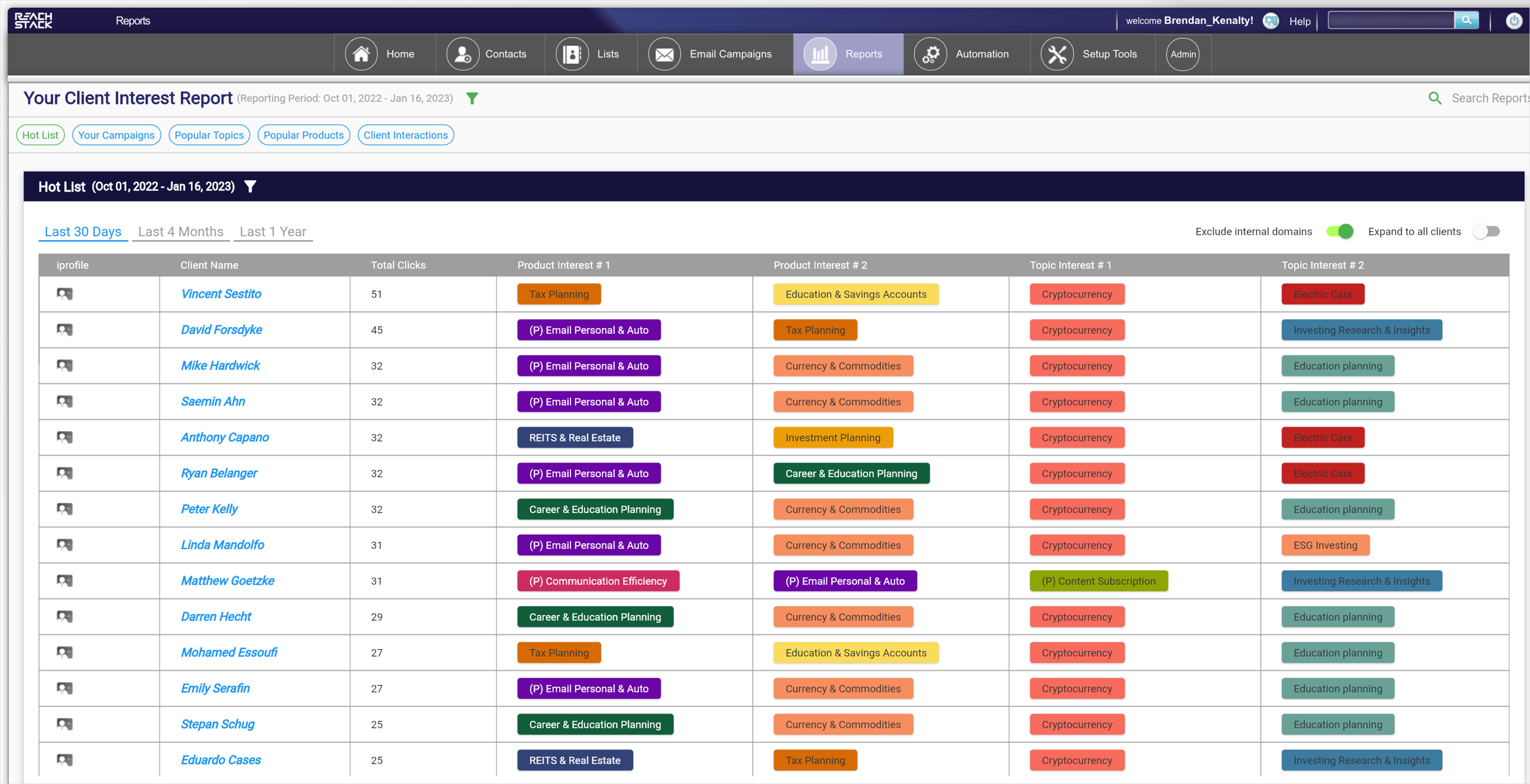Click the Tax Planning product tag for Mohamed Essoufi

[x=558, y=653]
